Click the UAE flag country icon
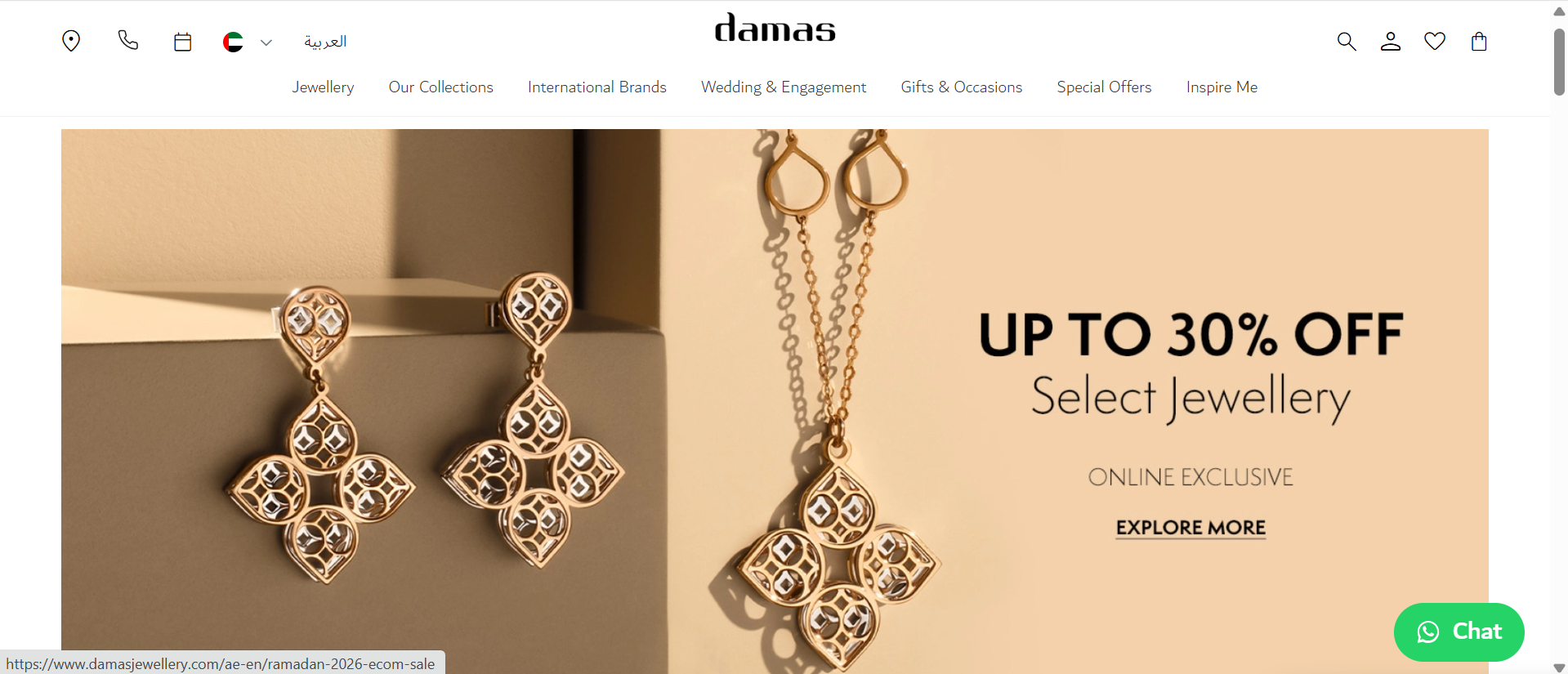1568x674 pixels. click(x=233, y=42)
